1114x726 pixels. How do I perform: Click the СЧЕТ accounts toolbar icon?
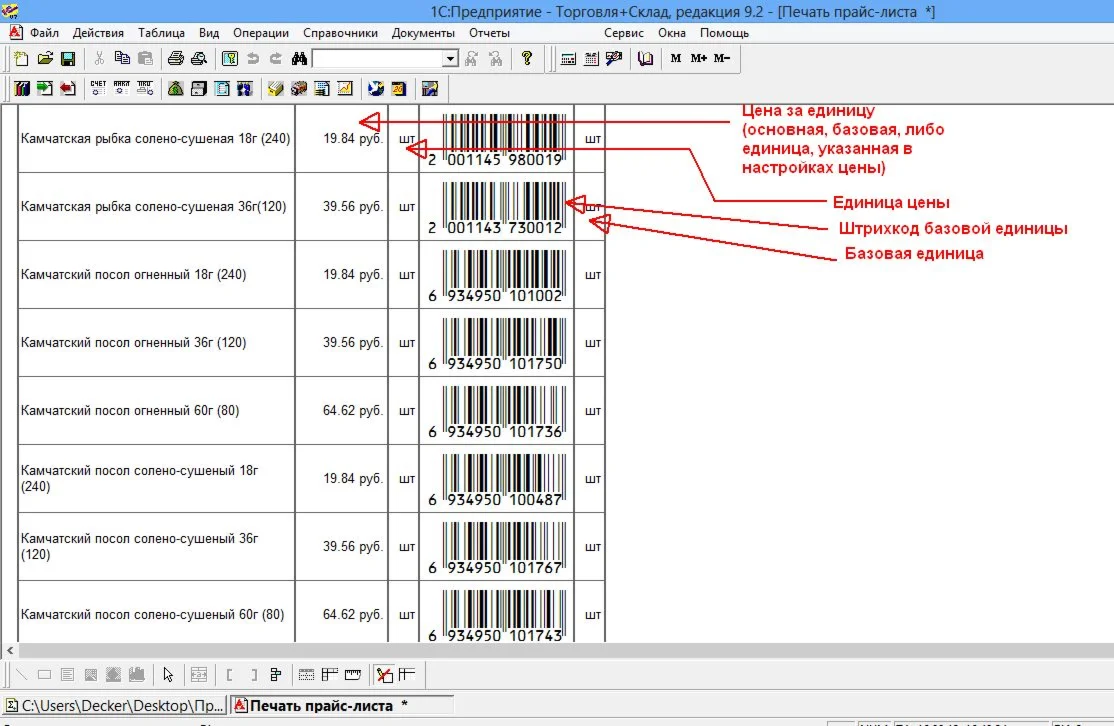click(98, 89)
